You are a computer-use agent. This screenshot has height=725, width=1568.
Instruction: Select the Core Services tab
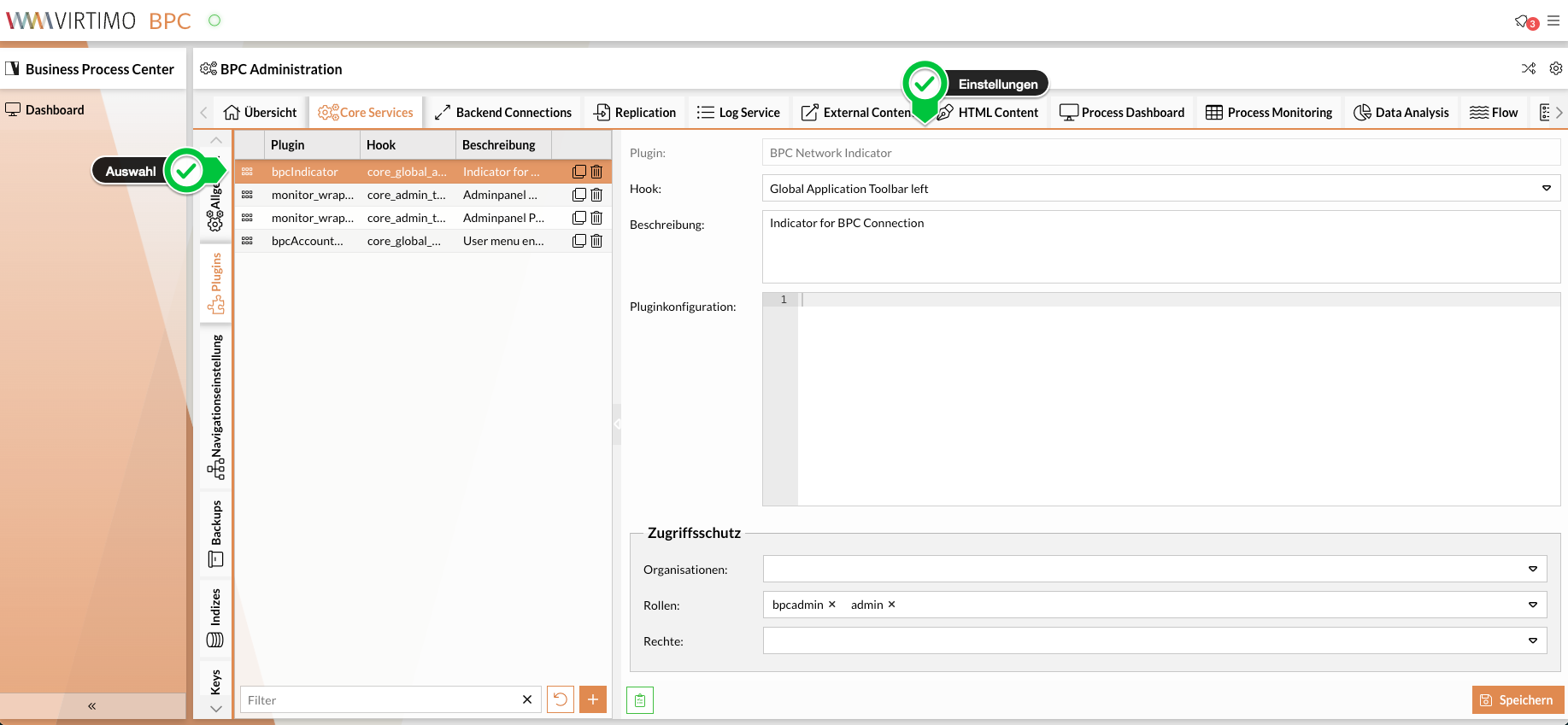pos(366,112)
